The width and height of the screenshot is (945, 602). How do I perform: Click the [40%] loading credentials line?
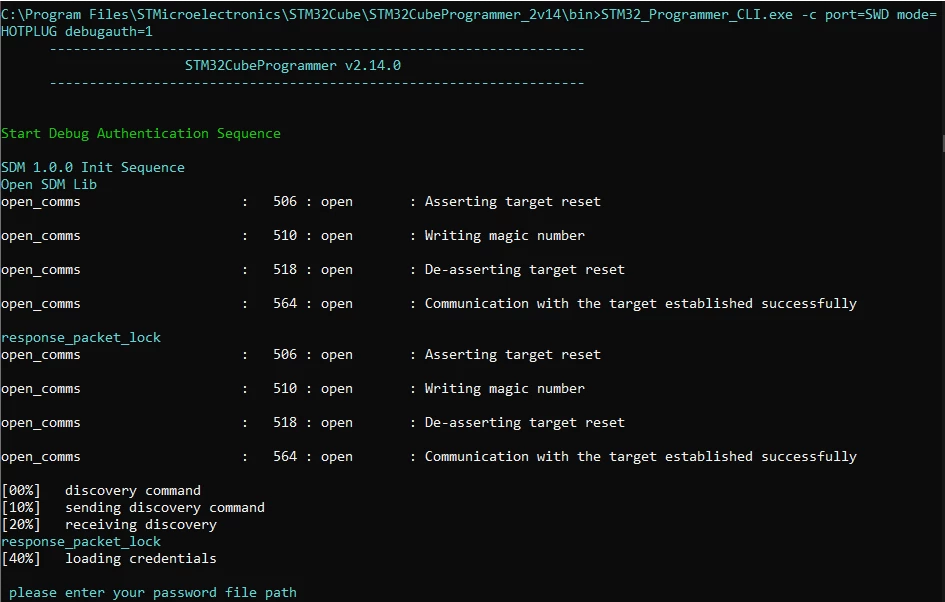pos(109,559)
